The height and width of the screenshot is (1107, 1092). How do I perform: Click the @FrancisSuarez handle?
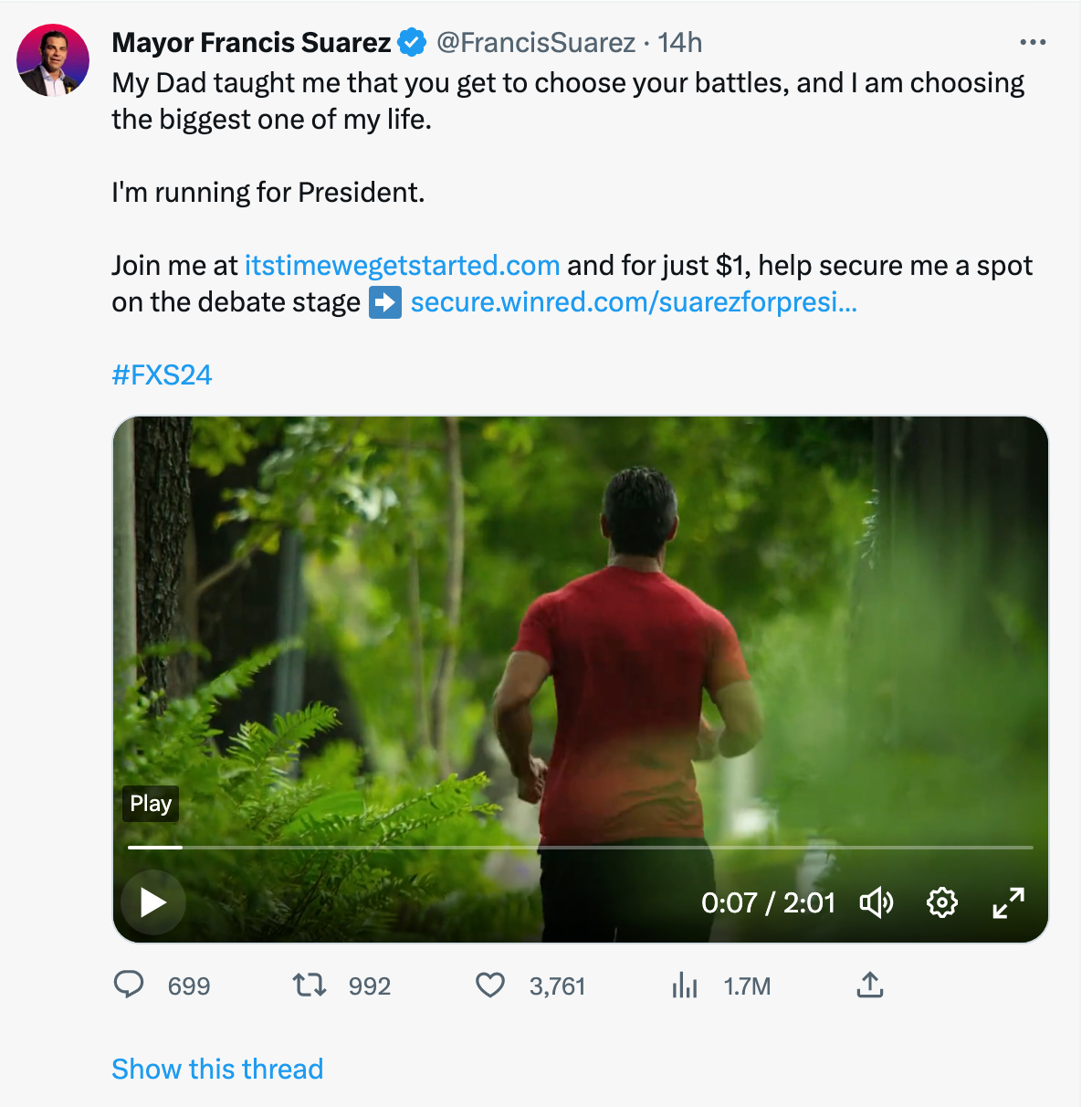pyautogui.click(x=536, y=42)
